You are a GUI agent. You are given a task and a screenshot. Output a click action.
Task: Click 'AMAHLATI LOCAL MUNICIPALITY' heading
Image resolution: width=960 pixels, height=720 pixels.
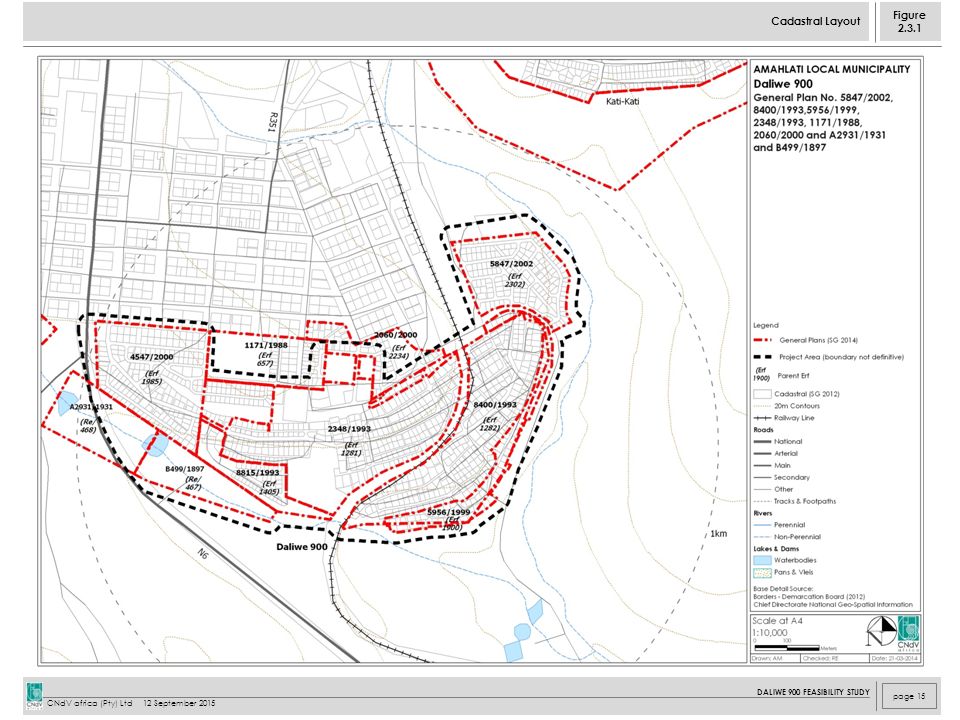point(831,69)
